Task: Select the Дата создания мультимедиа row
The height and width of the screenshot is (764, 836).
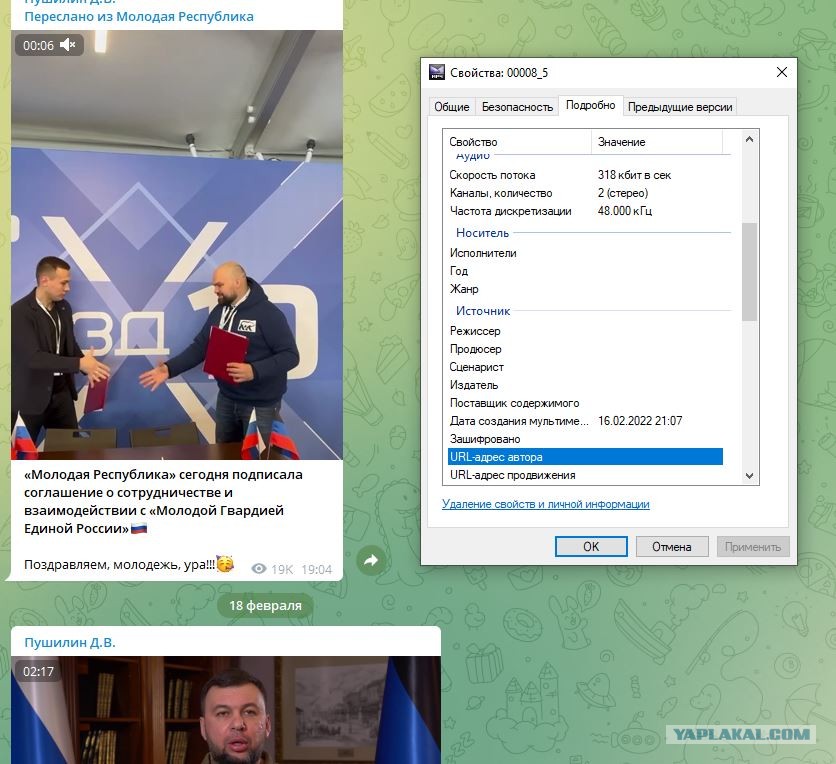Action: pyautogui.click(x=585, y=421)
